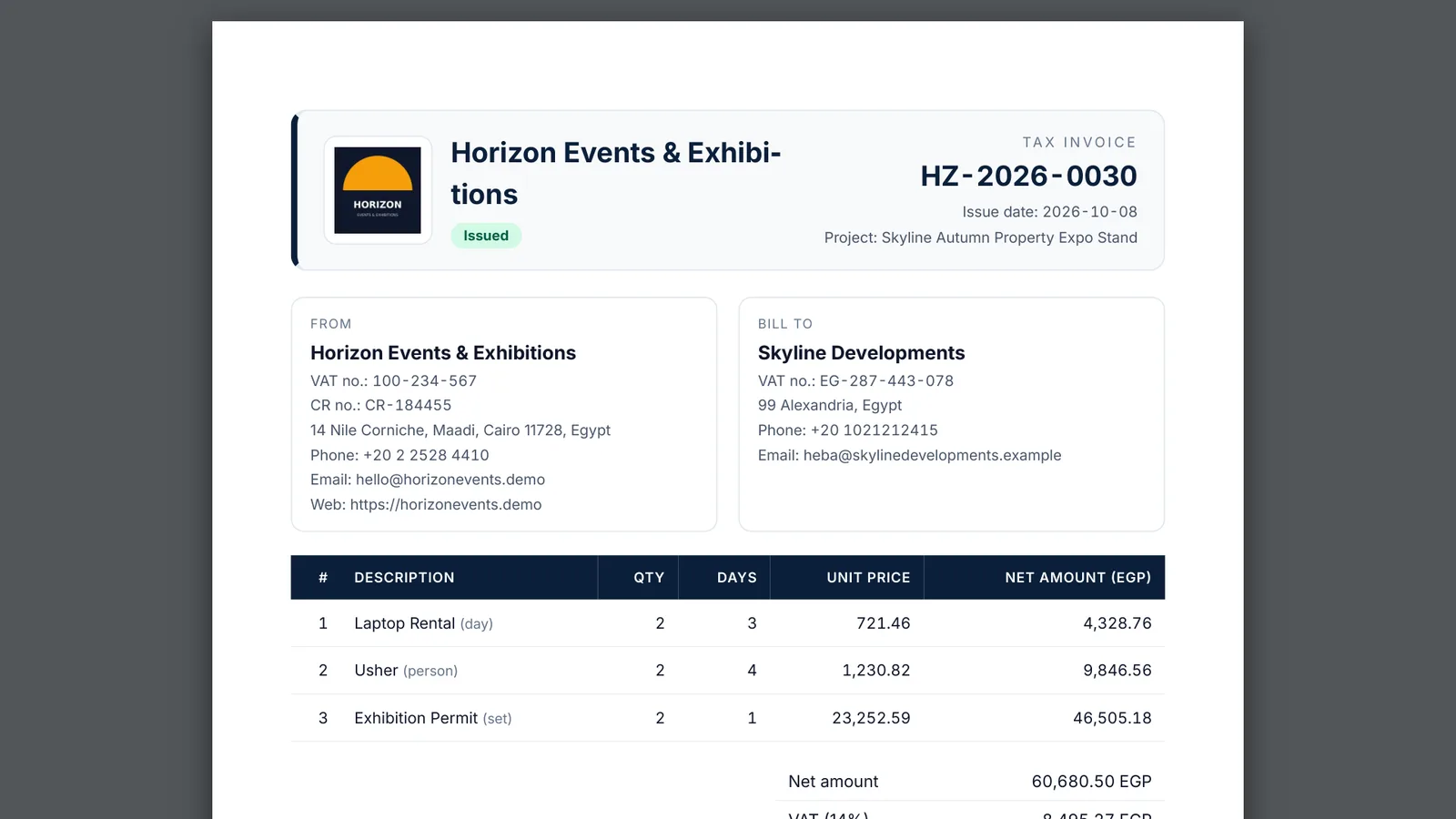Viewport: 1456px width, 819px height.
Task: Click the NET AMOUNT (EGP) header
Action: [1077, 578]
